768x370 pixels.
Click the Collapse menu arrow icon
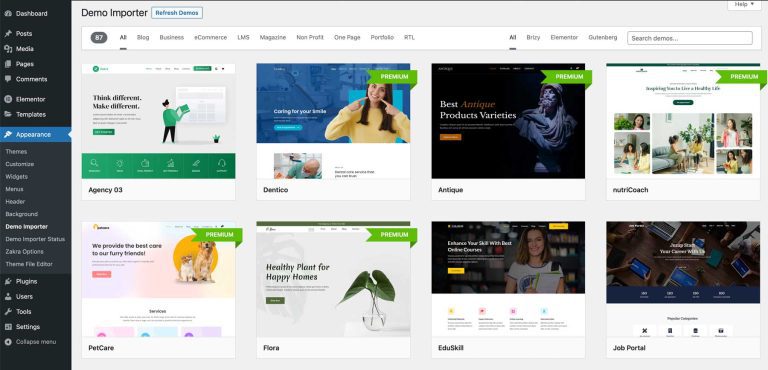[x=8, y=342]
